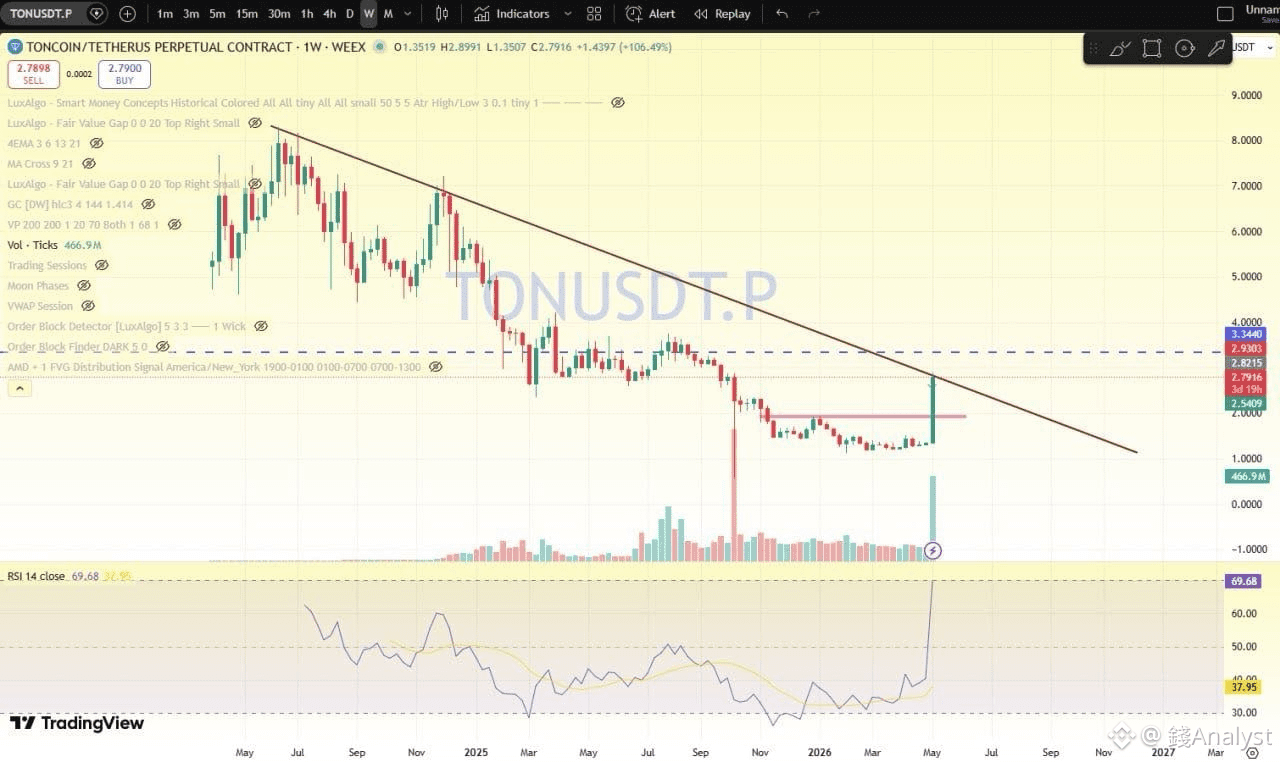Click the 2.9303 red price label
This screenshot has width=1280, height=762.
tap(1244, 348)
